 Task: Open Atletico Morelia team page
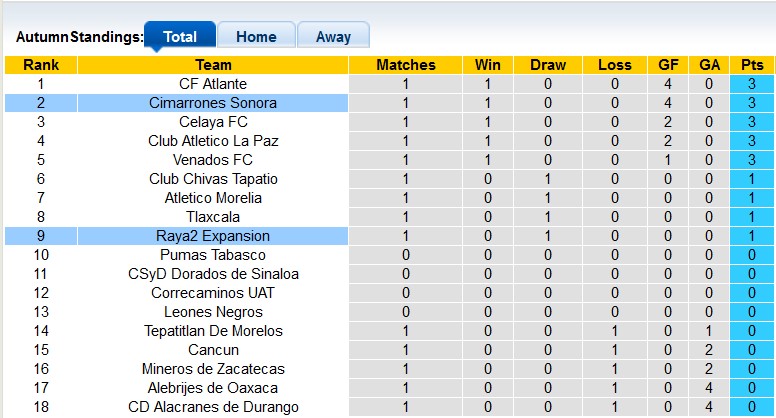[x=213, y=198]
